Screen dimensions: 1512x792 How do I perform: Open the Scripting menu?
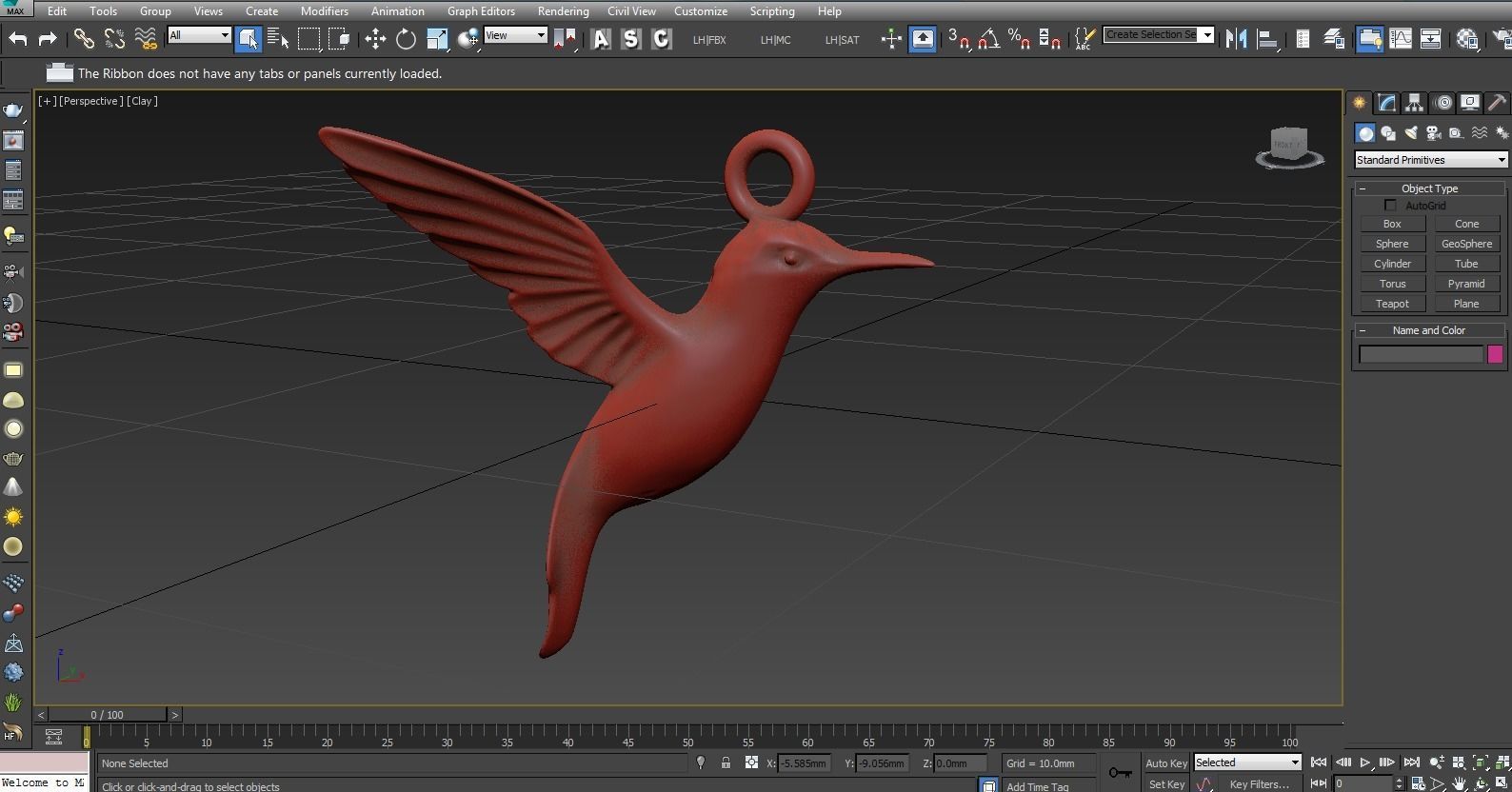(772, 11)
